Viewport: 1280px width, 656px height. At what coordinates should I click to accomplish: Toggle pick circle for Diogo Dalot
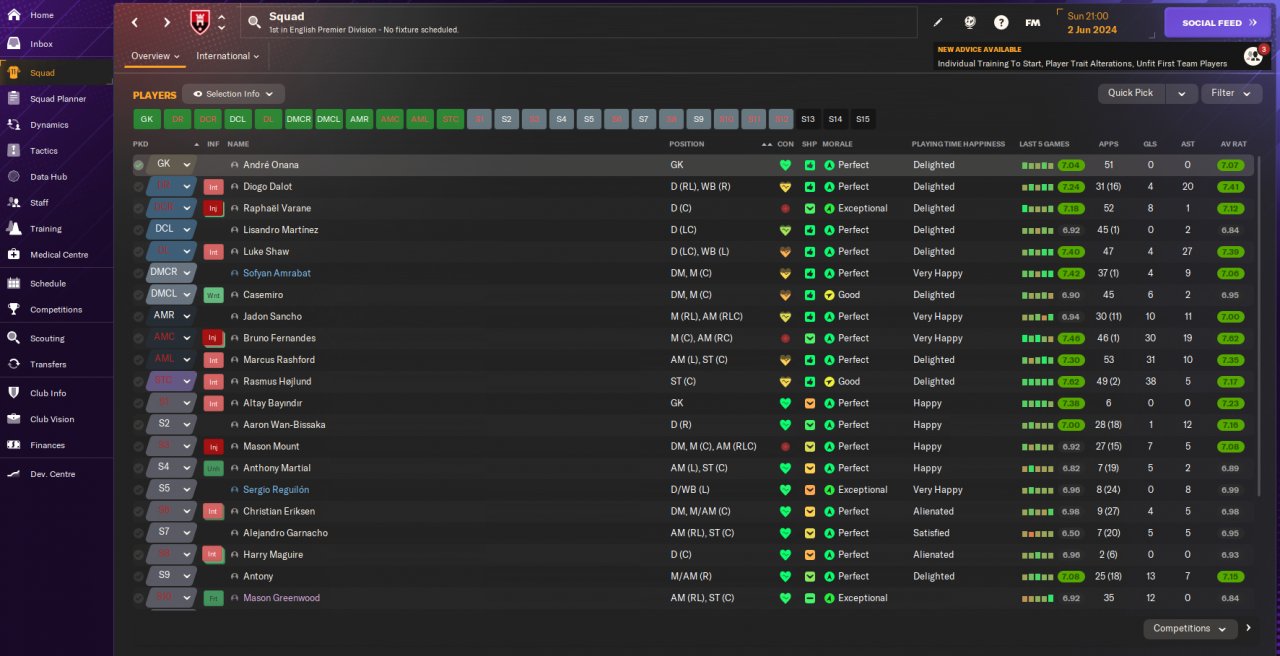(139, 187)
